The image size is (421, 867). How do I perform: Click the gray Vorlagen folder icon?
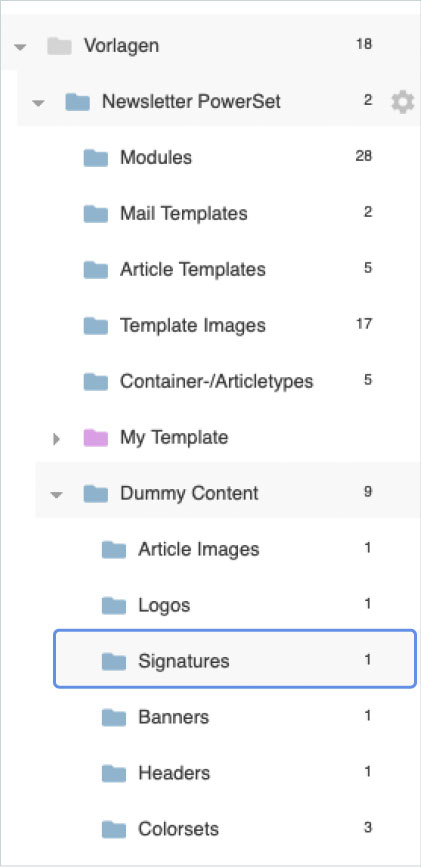pos(59,45)
